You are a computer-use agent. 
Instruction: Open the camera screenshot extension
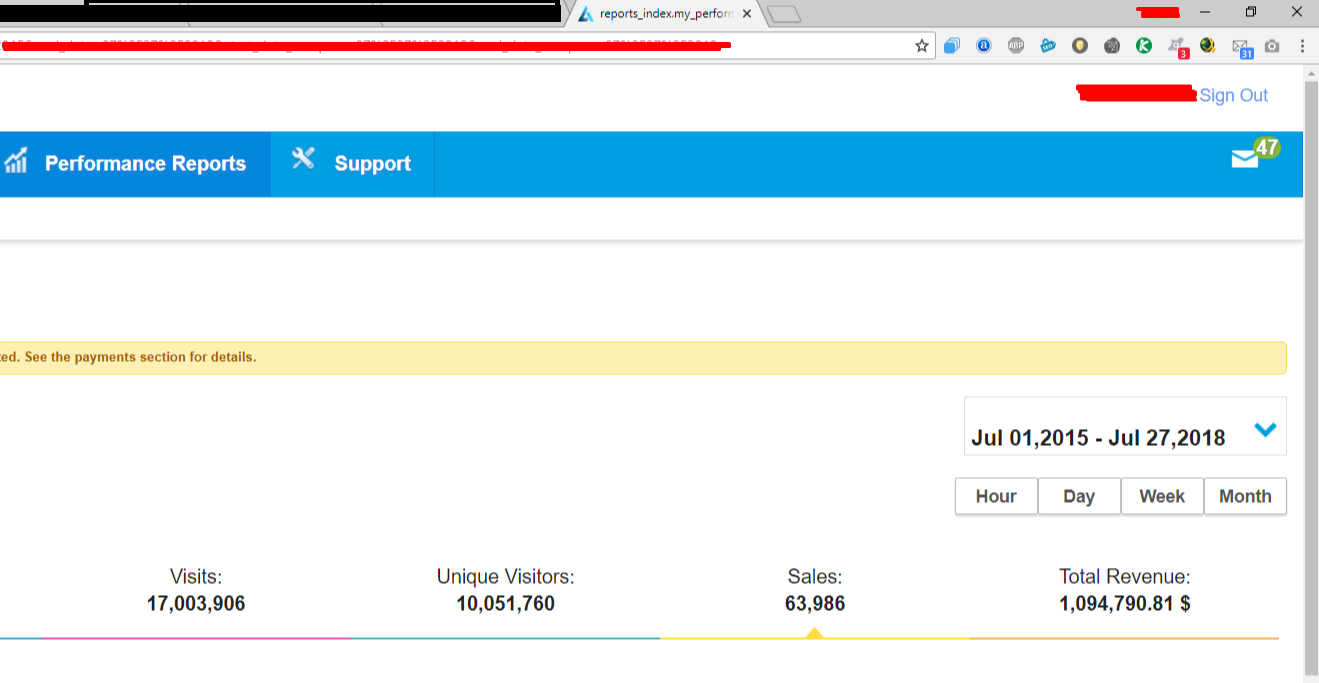pyautogui.click(x=1272, y=46)
